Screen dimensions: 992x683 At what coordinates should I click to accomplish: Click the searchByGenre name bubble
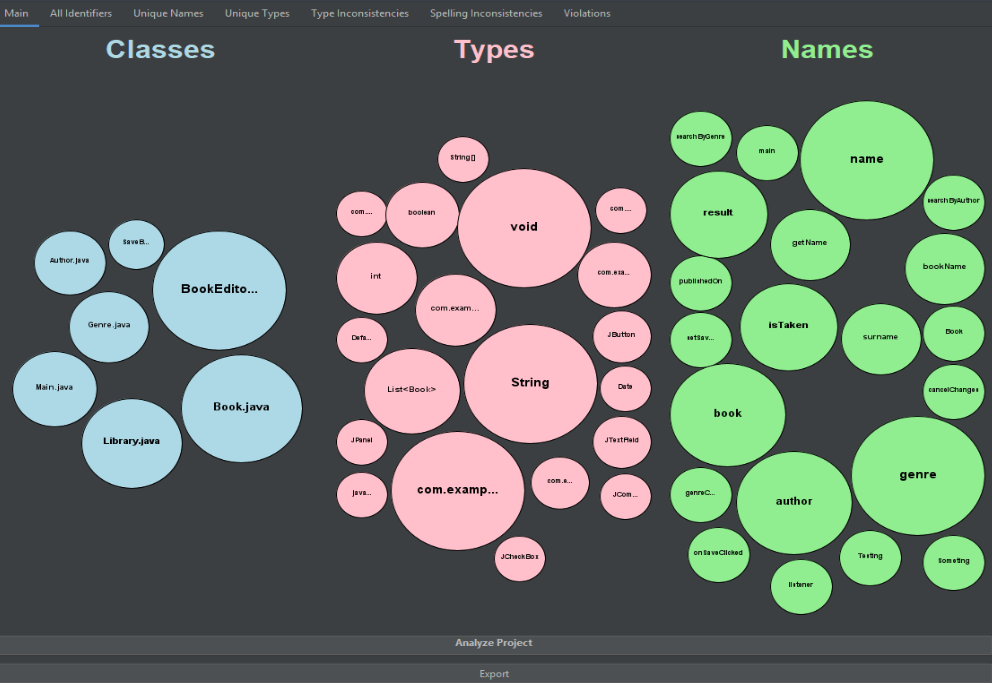[700, 138]
